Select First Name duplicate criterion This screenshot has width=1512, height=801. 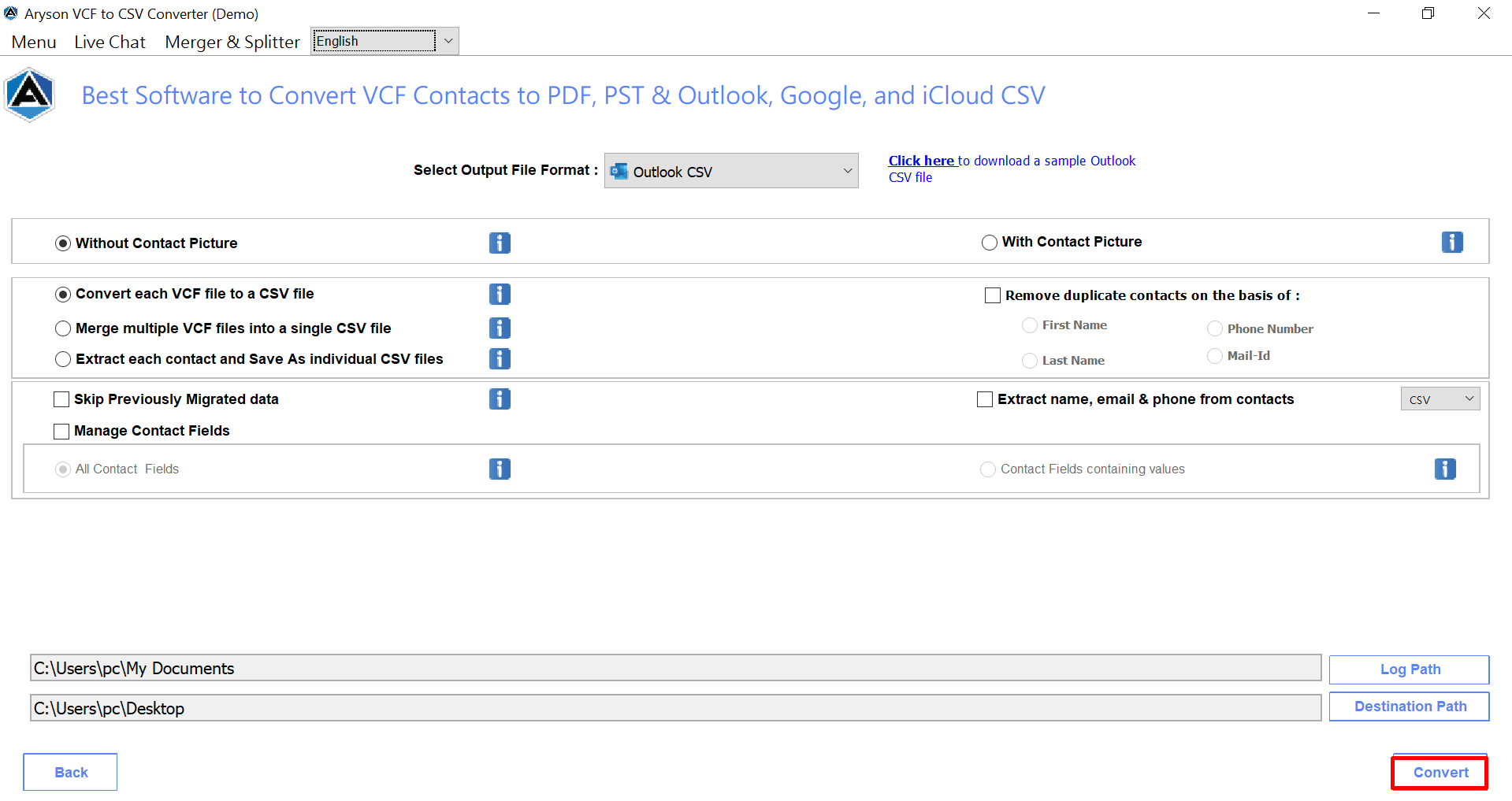(1030, 325)
